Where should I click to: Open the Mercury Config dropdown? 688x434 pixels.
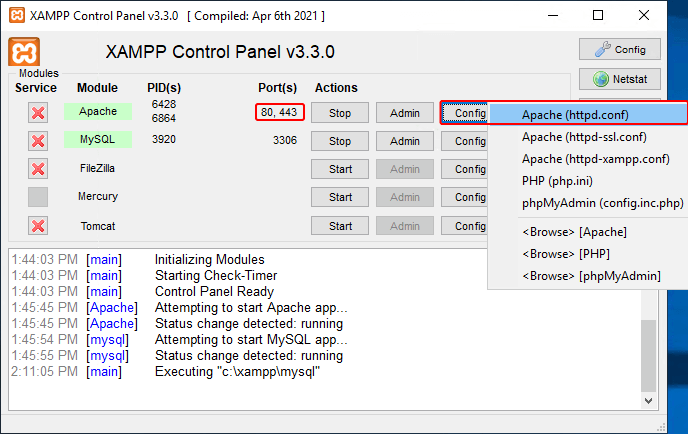click(x=465, y=197)
